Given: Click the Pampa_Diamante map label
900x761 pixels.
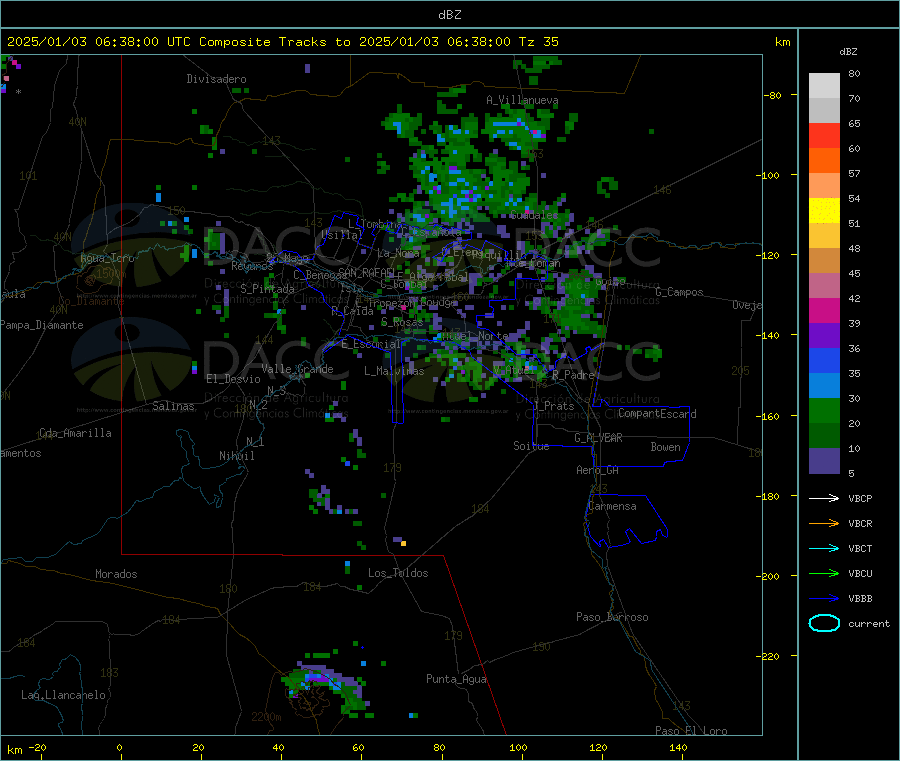Looking at the screenshot, I should coord(42,325).
